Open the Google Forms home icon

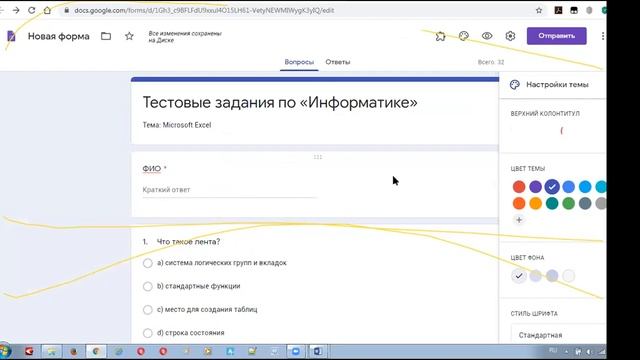tap(11, 36)
